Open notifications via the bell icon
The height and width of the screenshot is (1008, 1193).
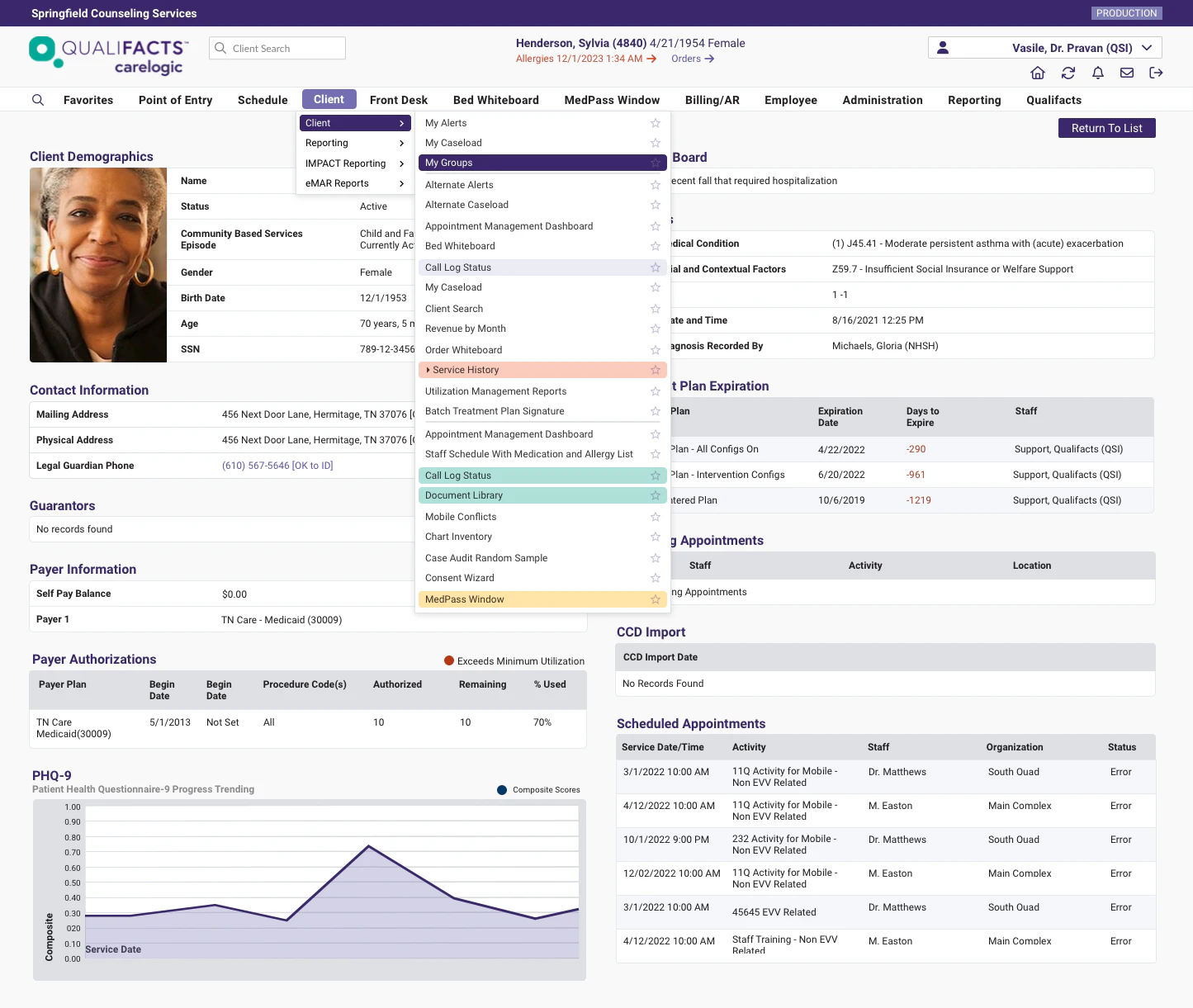pyautogui.click(x=1097, y=73)
